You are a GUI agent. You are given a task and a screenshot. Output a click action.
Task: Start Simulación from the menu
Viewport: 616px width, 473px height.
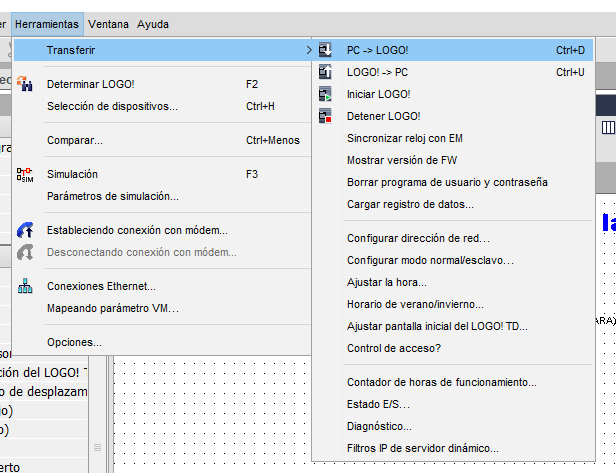point(163,174)
